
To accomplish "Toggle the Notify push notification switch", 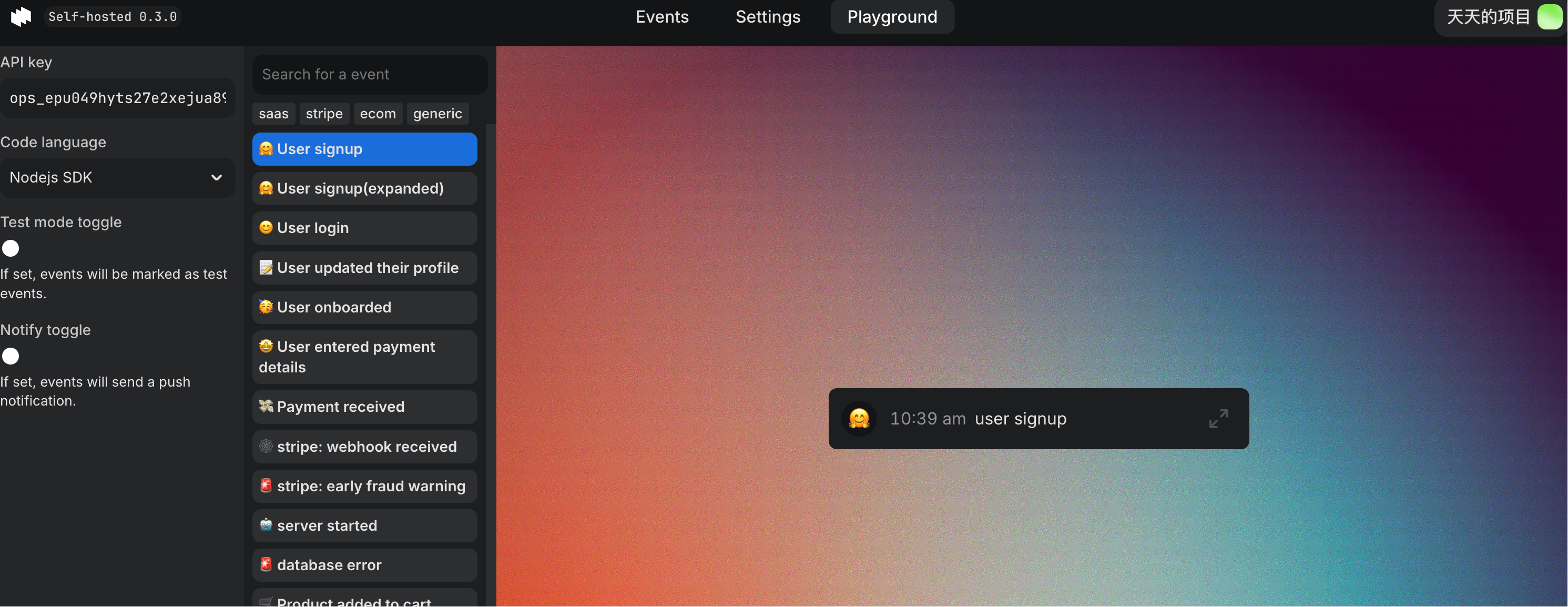I will pyautogui.click(x=11, y=356).
